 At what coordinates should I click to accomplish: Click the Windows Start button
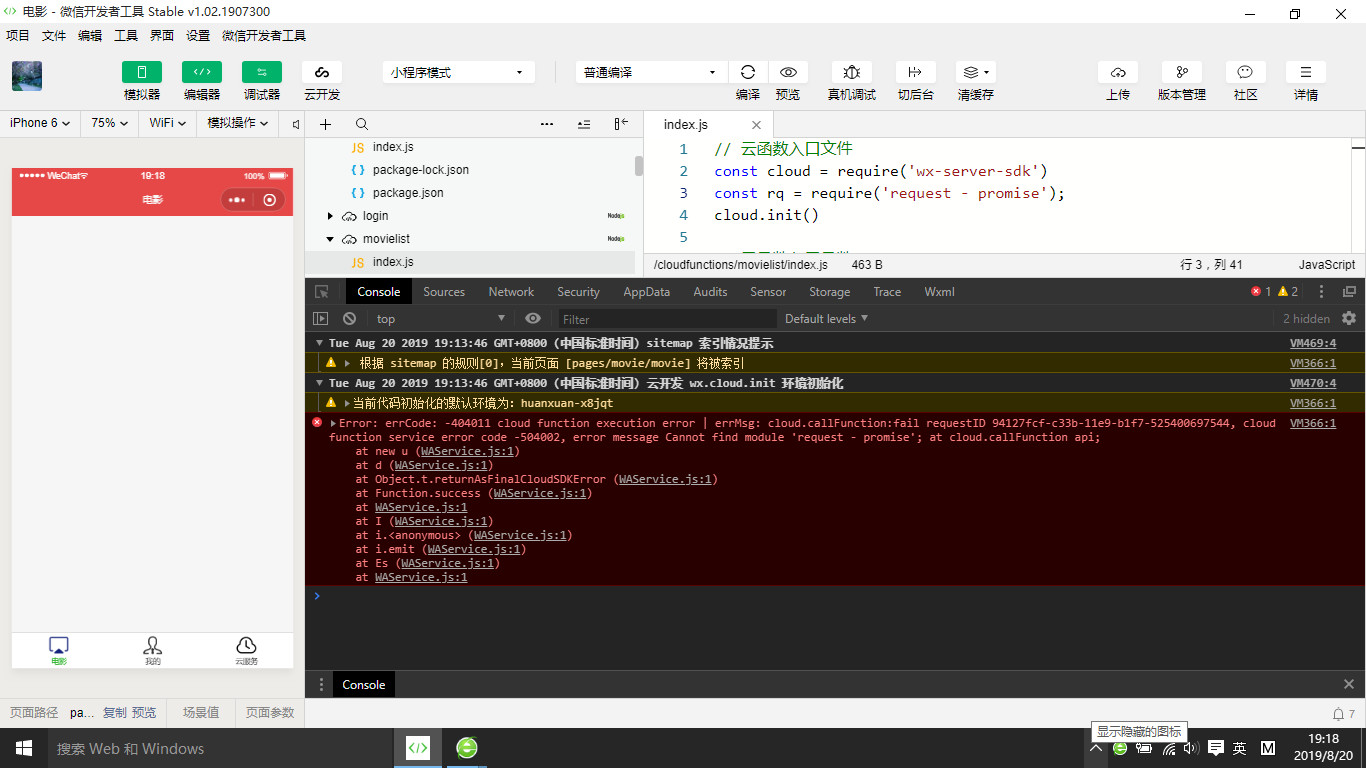(x=23, y=748)
